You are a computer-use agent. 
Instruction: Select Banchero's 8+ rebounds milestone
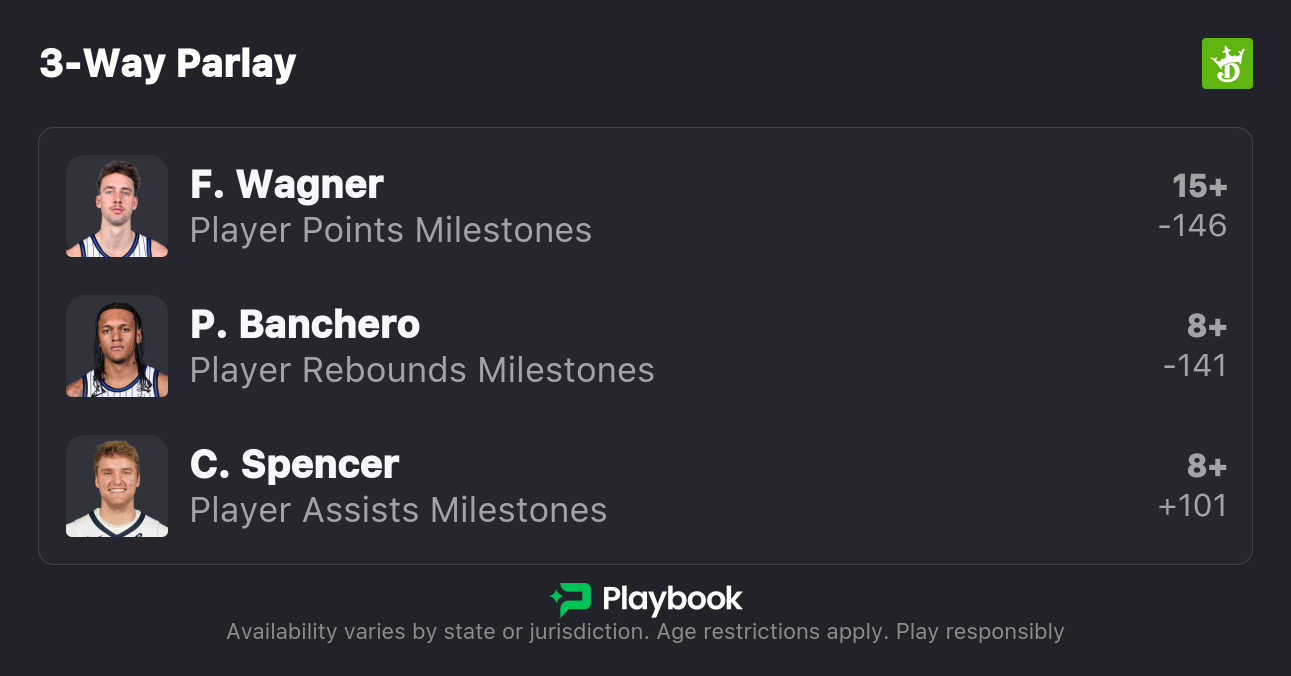1206,327
